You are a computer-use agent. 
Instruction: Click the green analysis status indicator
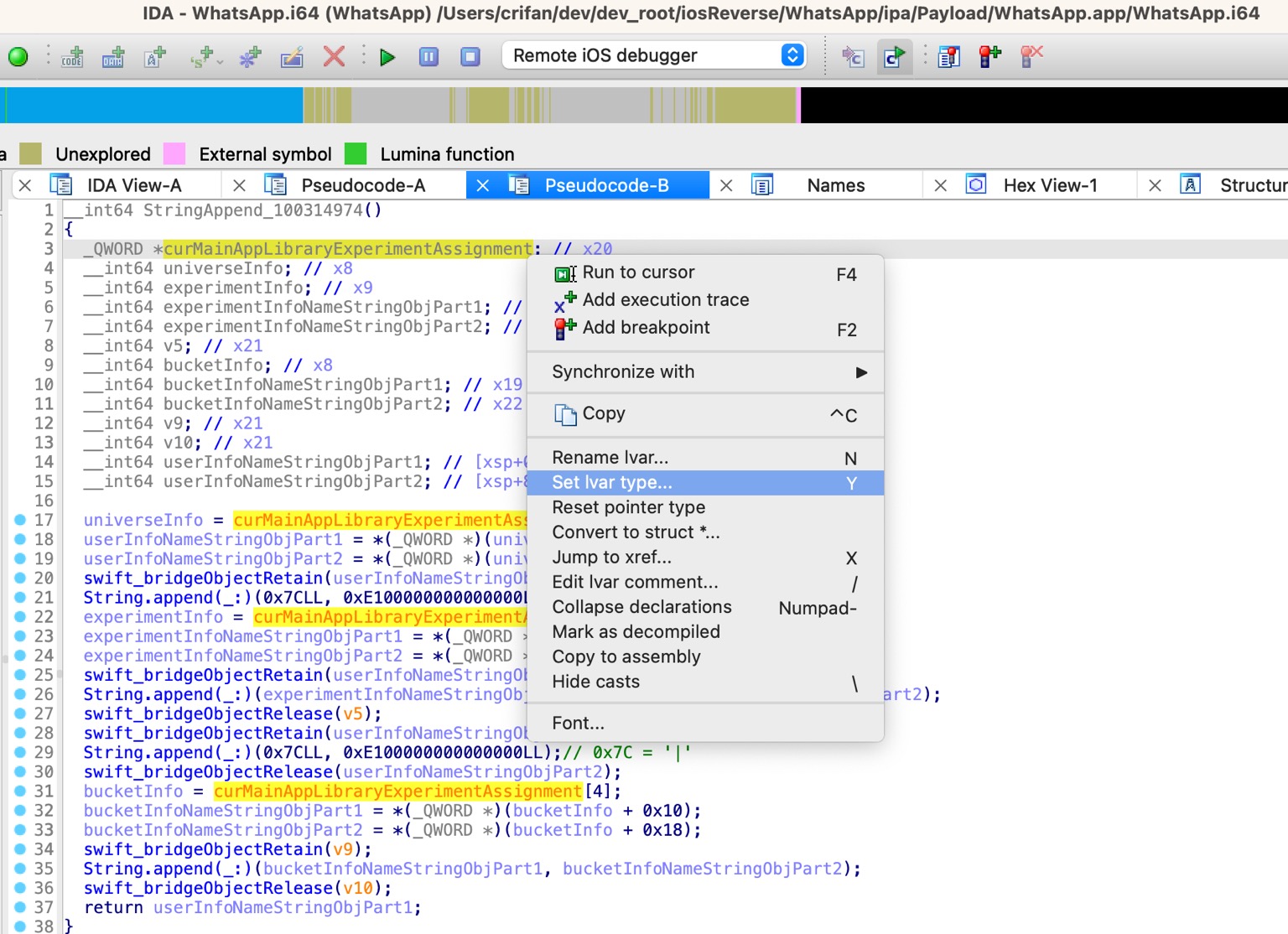pyautogui.click(x=18, y=57)
